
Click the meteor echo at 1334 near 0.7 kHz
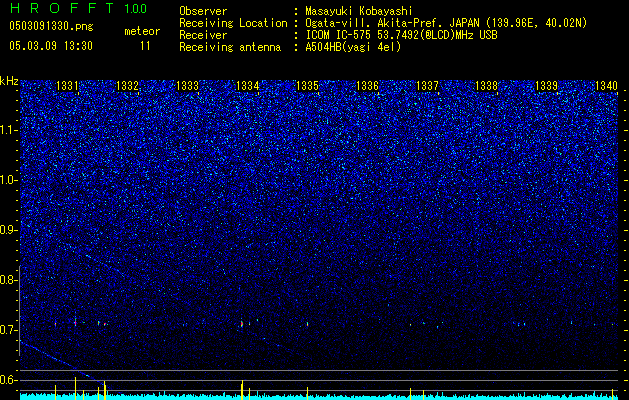[242, 323]
